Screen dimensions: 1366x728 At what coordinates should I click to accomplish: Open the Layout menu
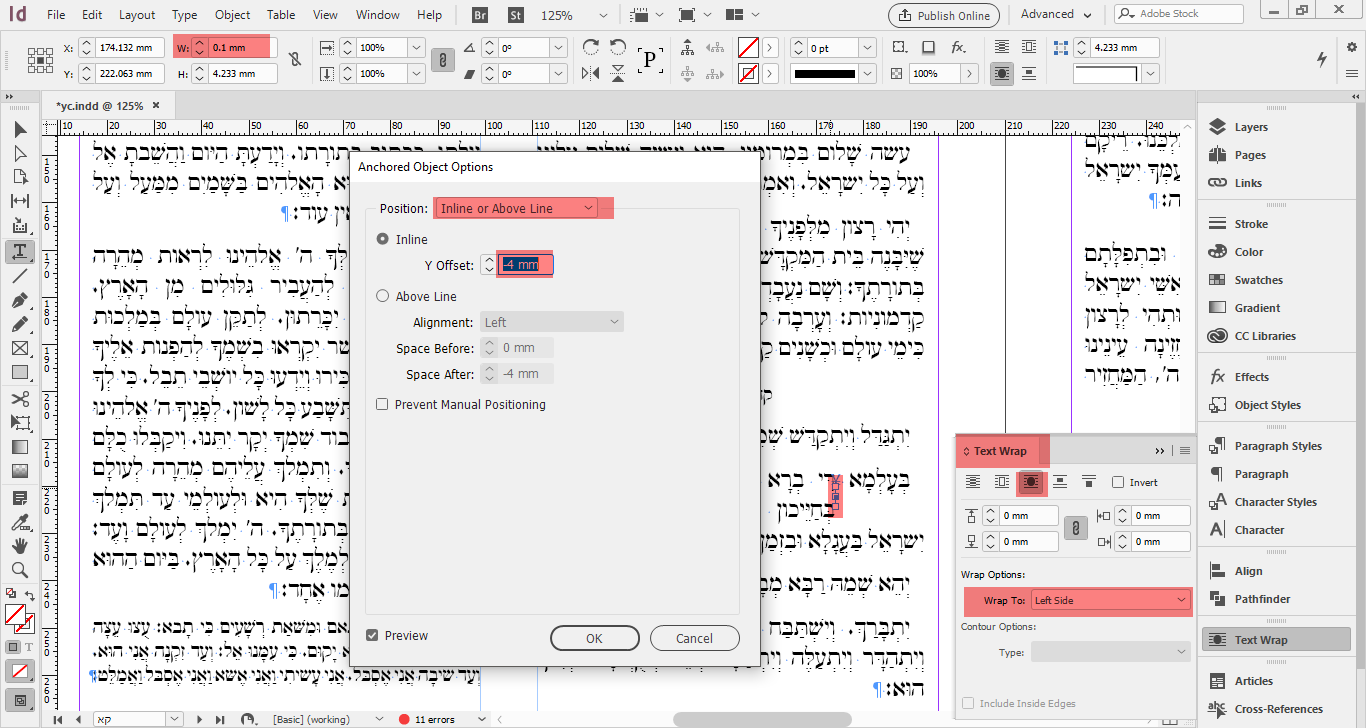[x=137, y=15]
